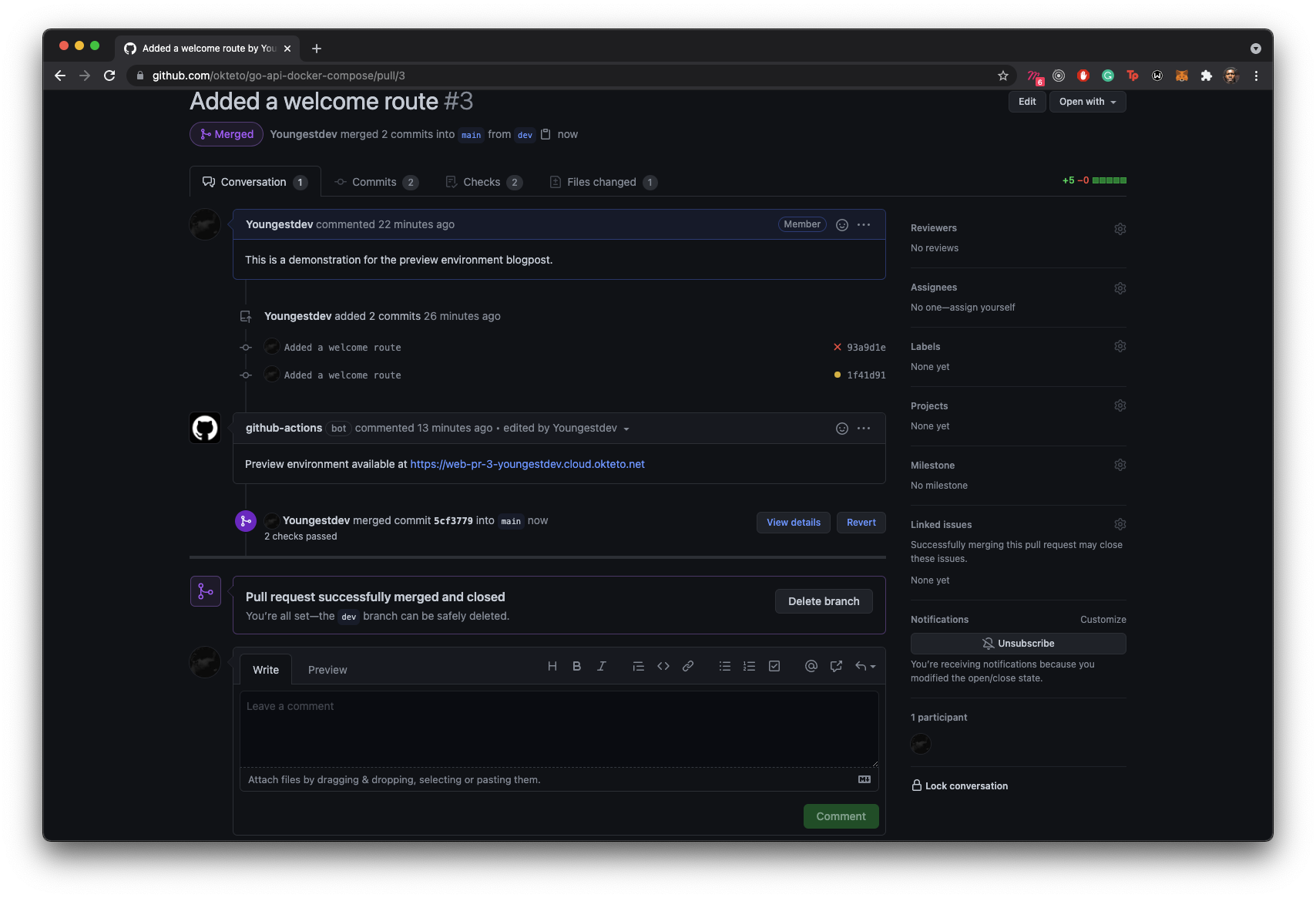The height and width of the screenshot is (898, 1316).
Task: Click participant avatar in sidebar
Action: pyautogui.click(x=921, y=744)
